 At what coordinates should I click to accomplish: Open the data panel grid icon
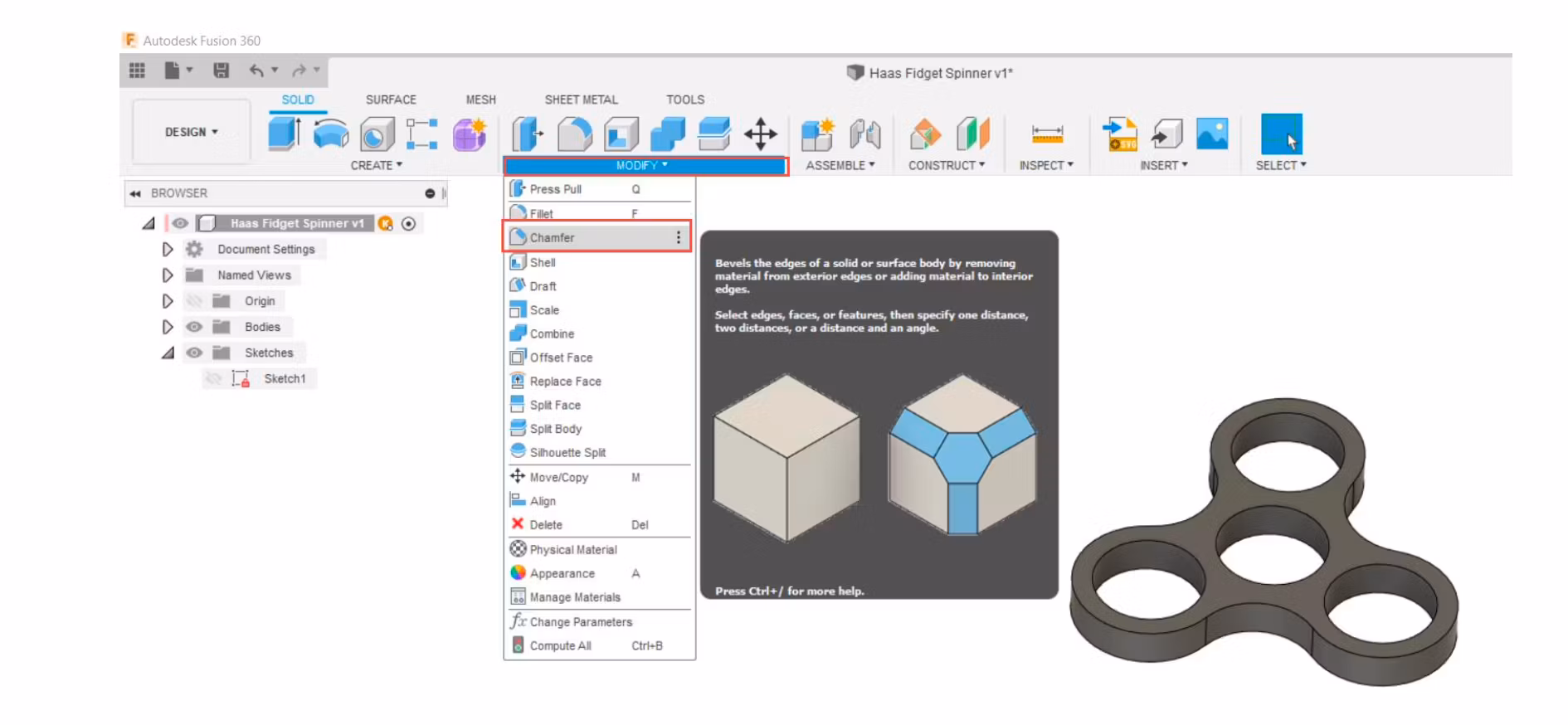(x=138, y=71)
